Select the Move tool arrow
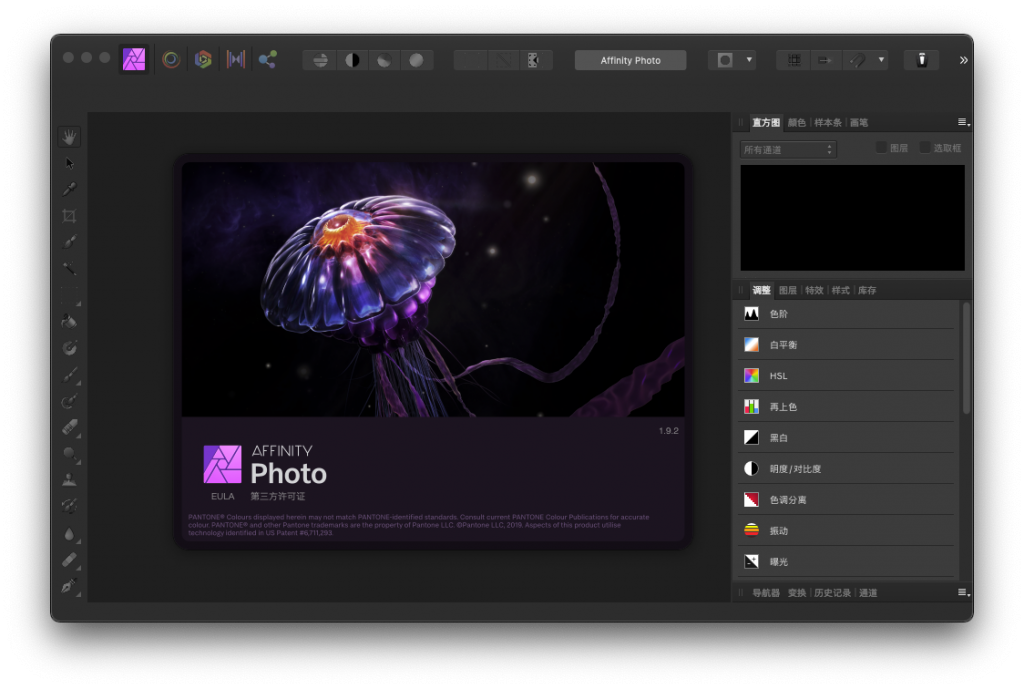The image size is (1024, 689). coord(69,163)
